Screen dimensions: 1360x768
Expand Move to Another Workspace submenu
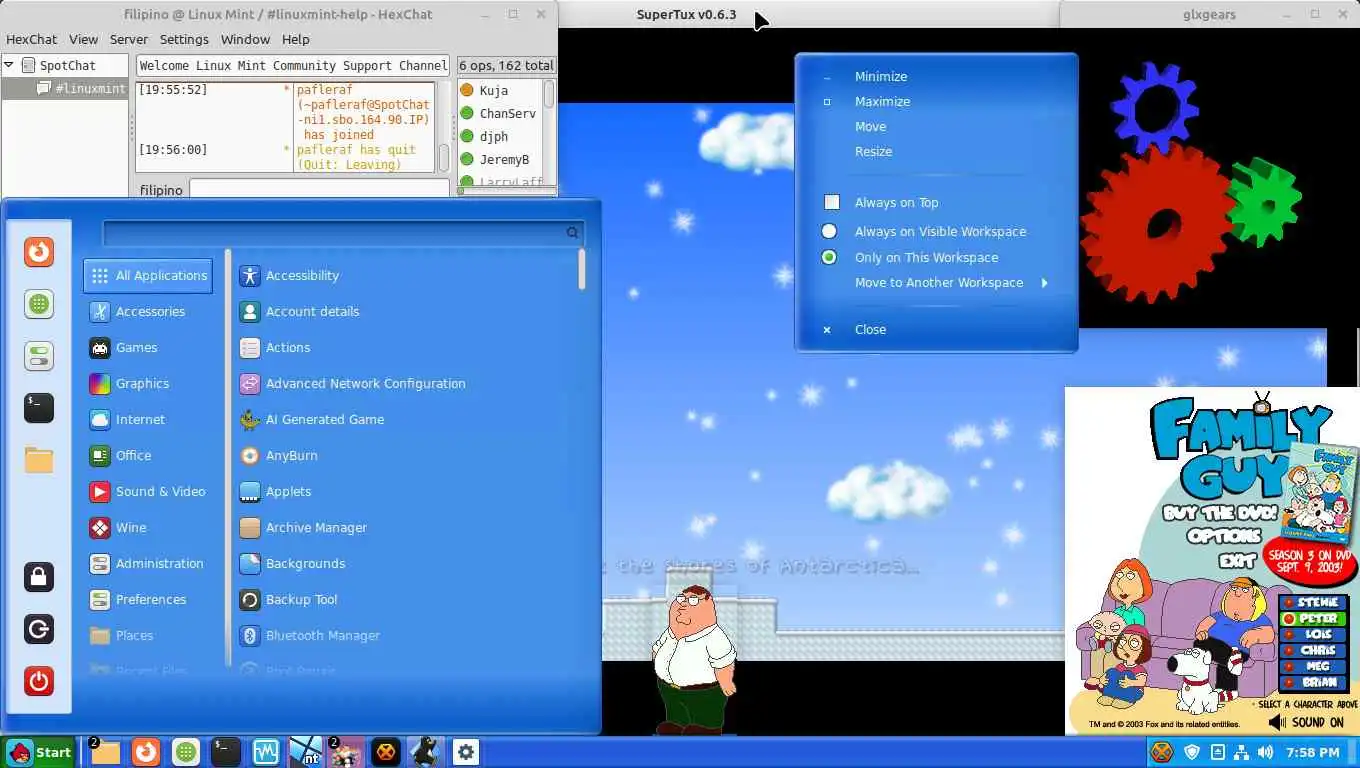click(x=937, y=283)
